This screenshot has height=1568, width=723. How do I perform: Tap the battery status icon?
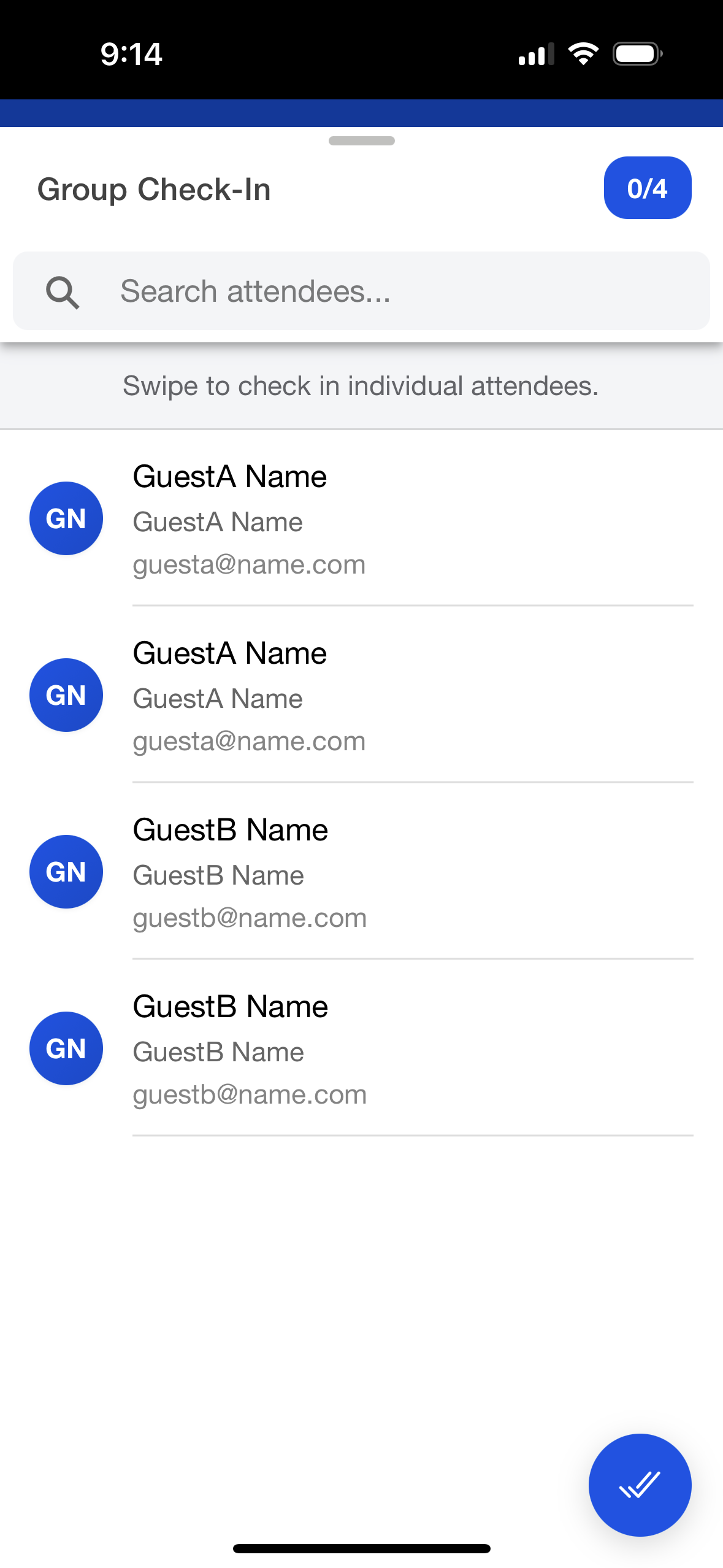pyautogui.click(x=637, y=54)
